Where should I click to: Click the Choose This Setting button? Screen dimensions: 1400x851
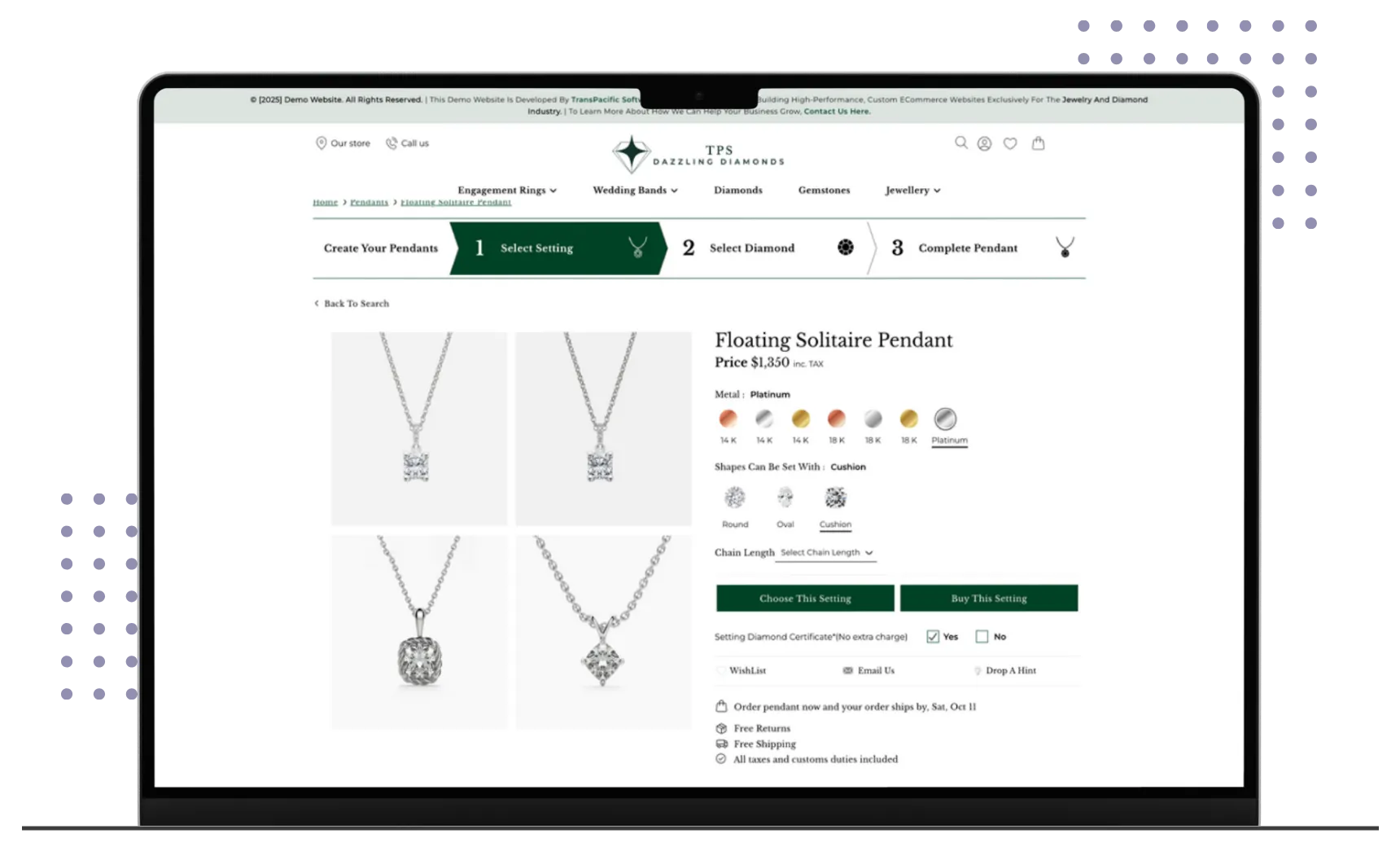[x=805, y=598]
